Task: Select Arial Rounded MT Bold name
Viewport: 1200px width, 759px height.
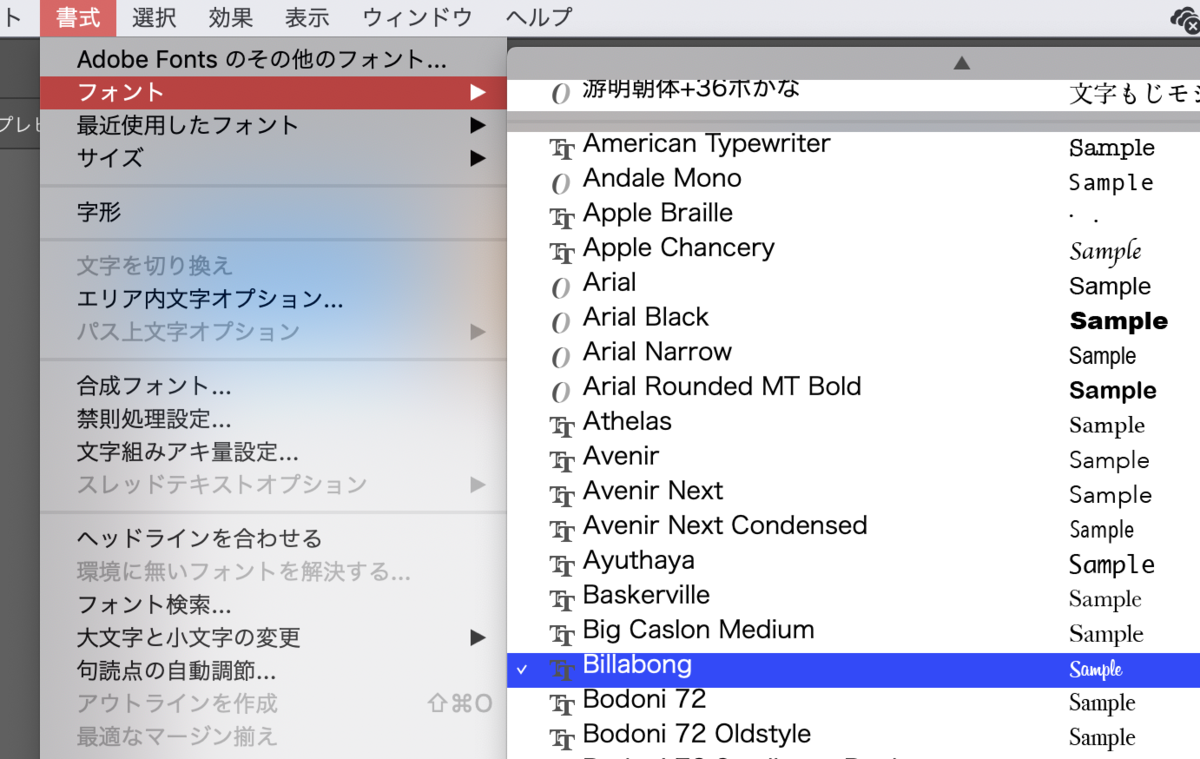Action: pos(722,387)
